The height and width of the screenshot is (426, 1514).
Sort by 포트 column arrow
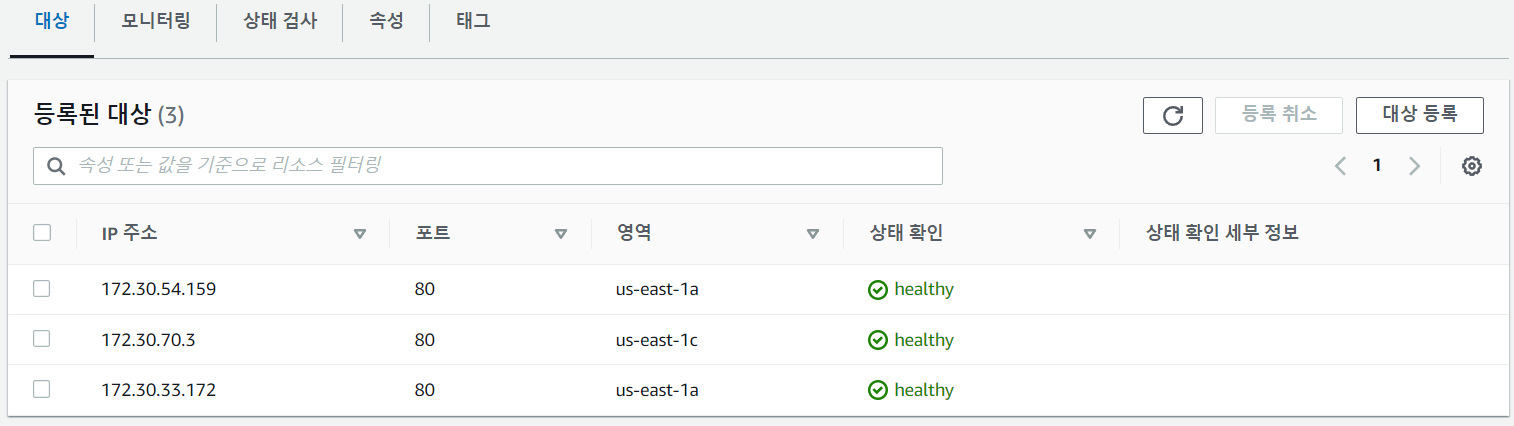point(561,234)
